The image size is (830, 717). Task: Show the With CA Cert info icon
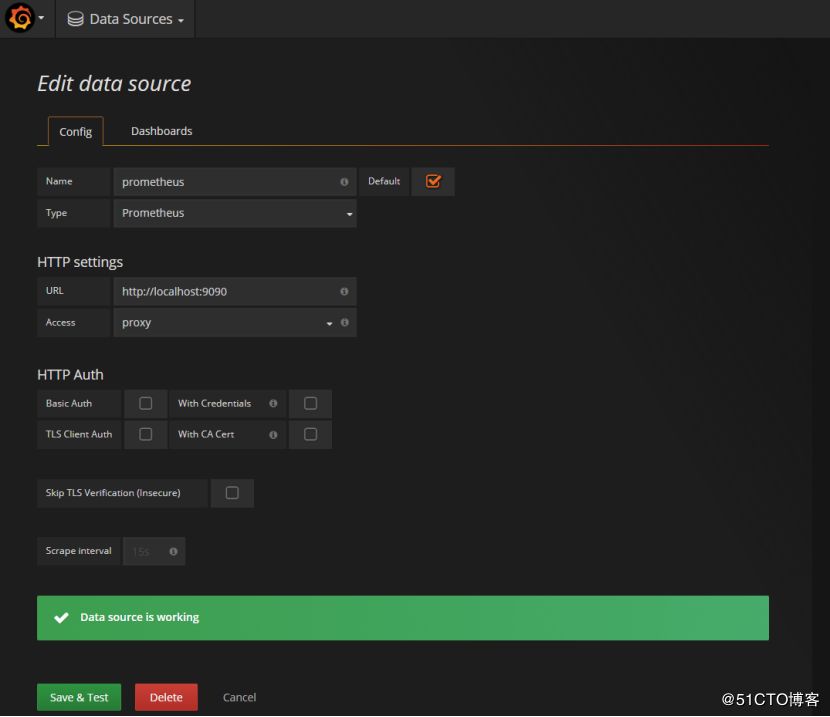[x=273, y=435]
